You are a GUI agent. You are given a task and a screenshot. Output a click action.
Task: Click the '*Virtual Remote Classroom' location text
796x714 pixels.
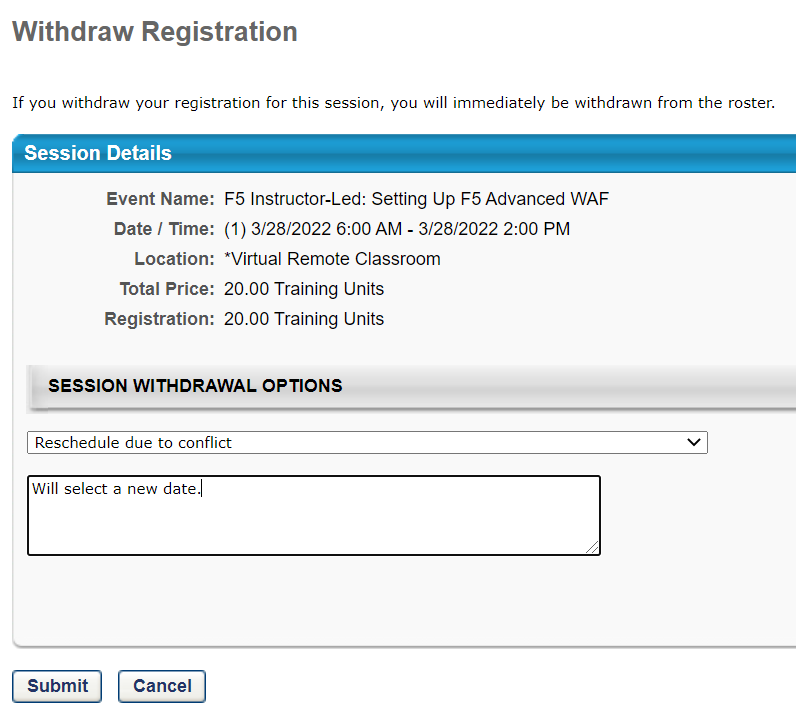pyautogui.click(x=333, y=258)
